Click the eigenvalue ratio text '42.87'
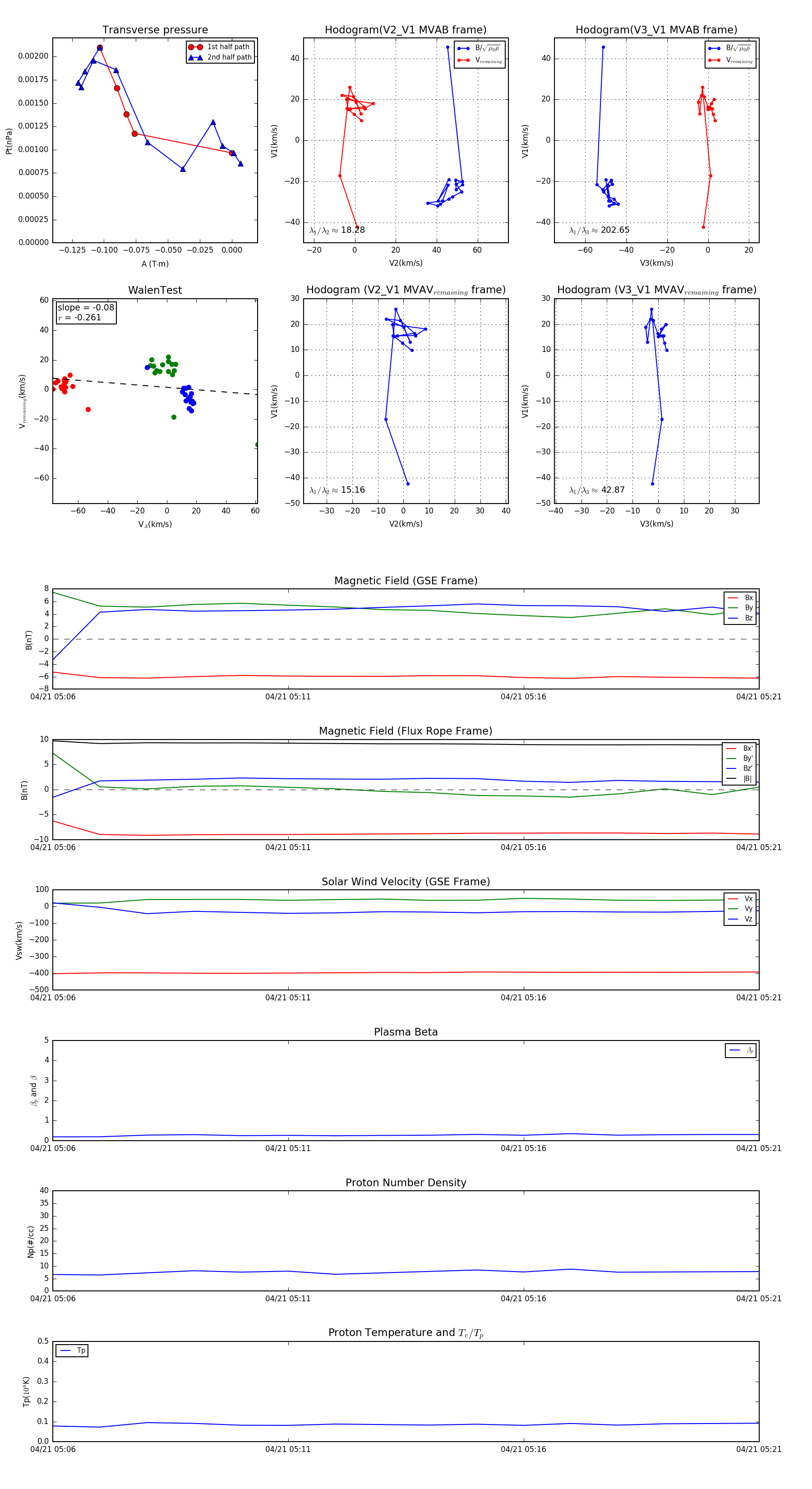Viewport: 812px width, 1489px height. (x=613, y=490)
